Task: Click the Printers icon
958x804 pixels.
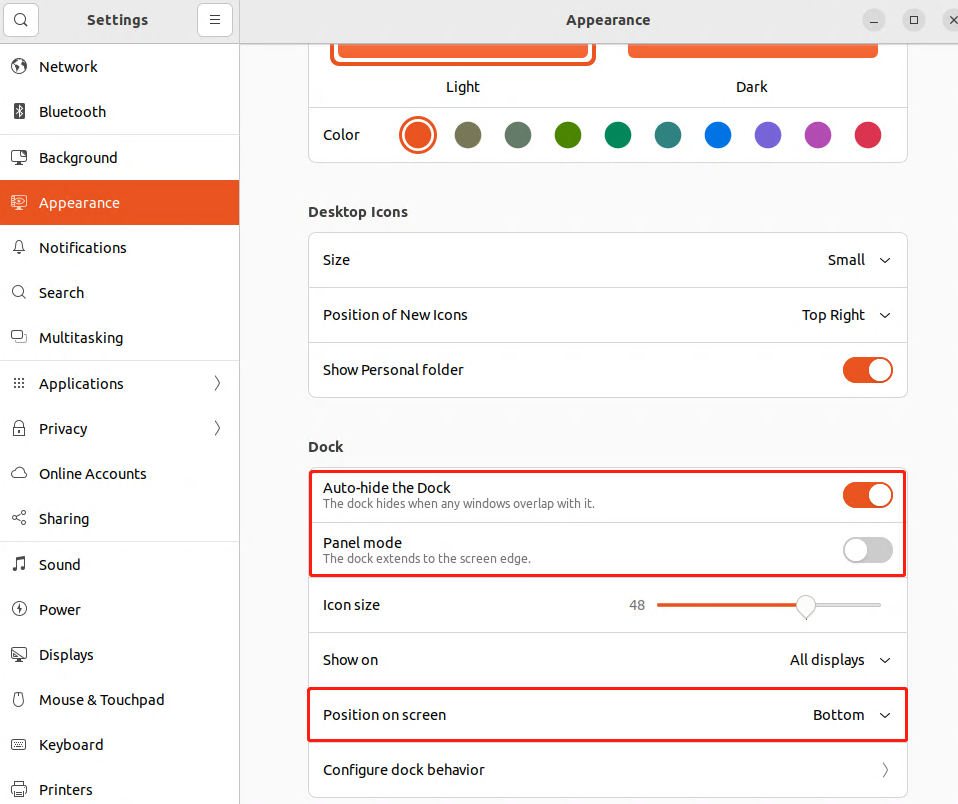Action: click(19, 789)
